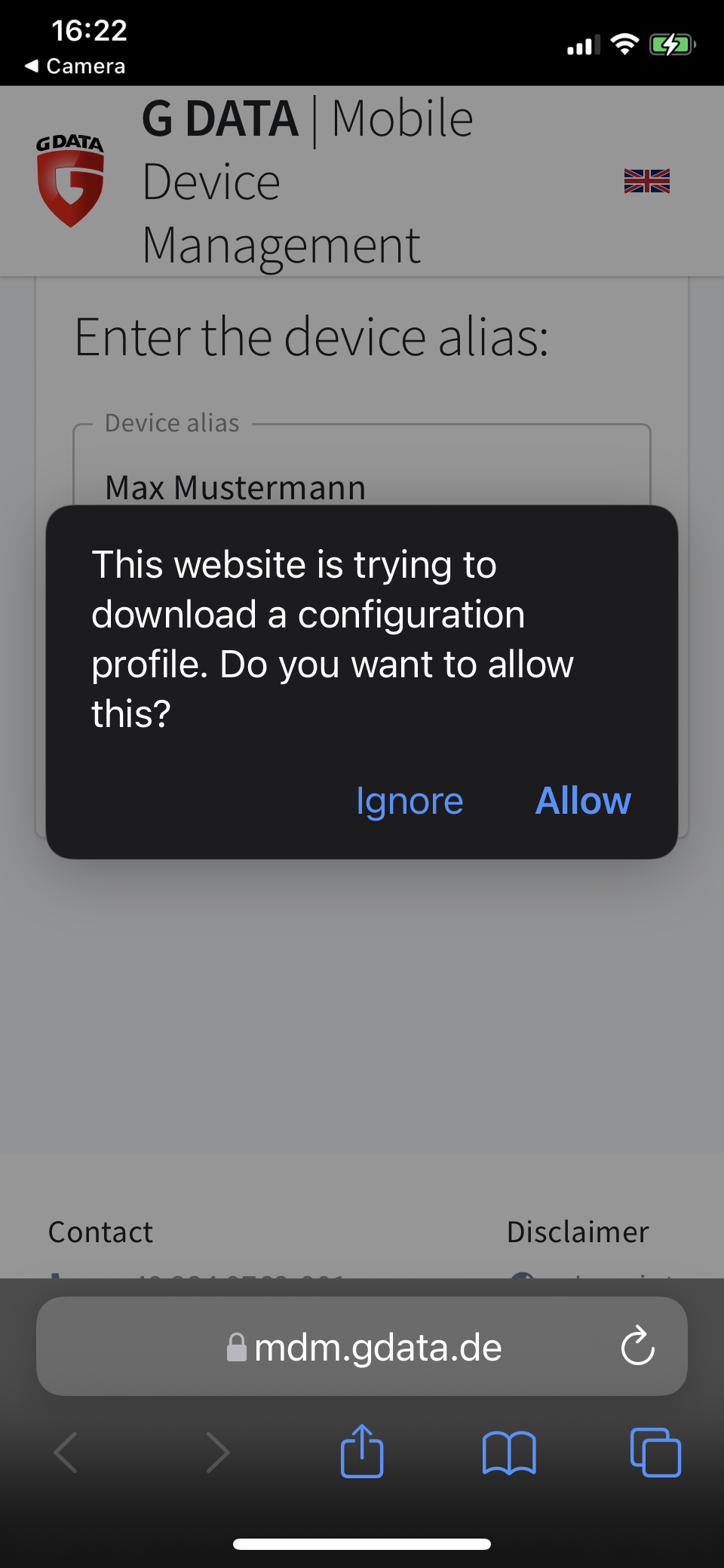Viewport: 724px width, 1568px height.
Task: Tap the G DATA shield logo
Action: coord(70,180)
